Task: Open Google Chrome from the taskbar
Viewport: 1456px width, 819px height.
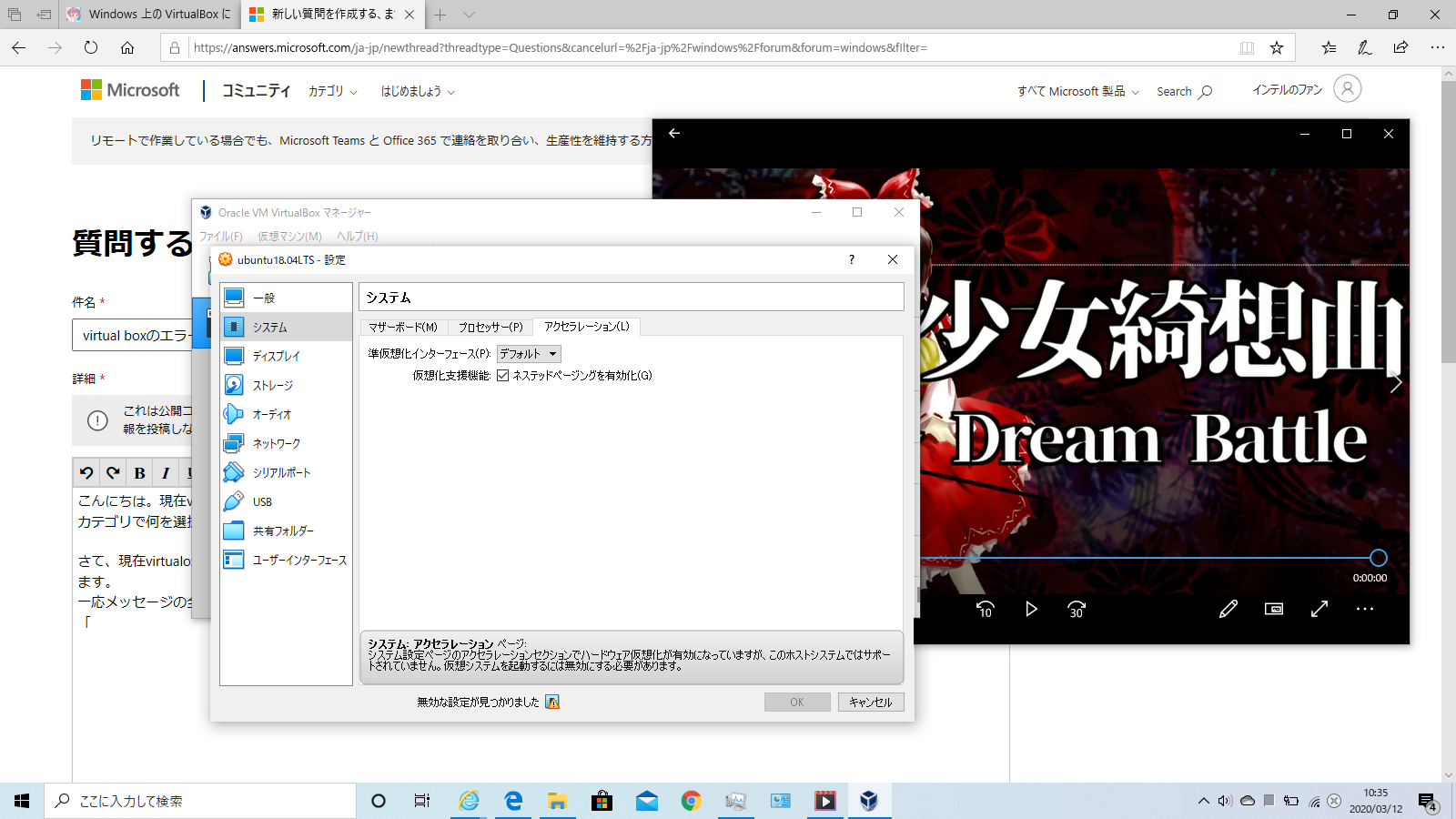Action: [x=692, y=801]
